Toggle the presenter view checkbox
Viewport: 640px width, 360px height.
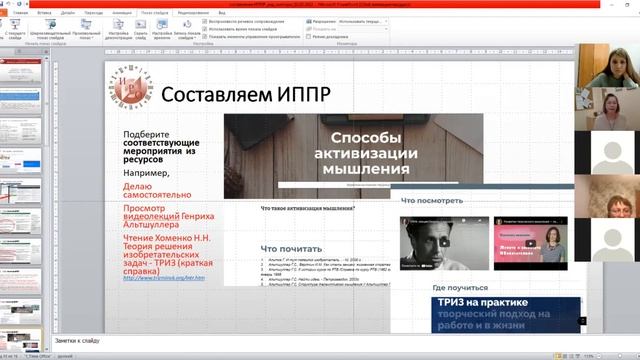pyautogui.click(x=309, y=36)
